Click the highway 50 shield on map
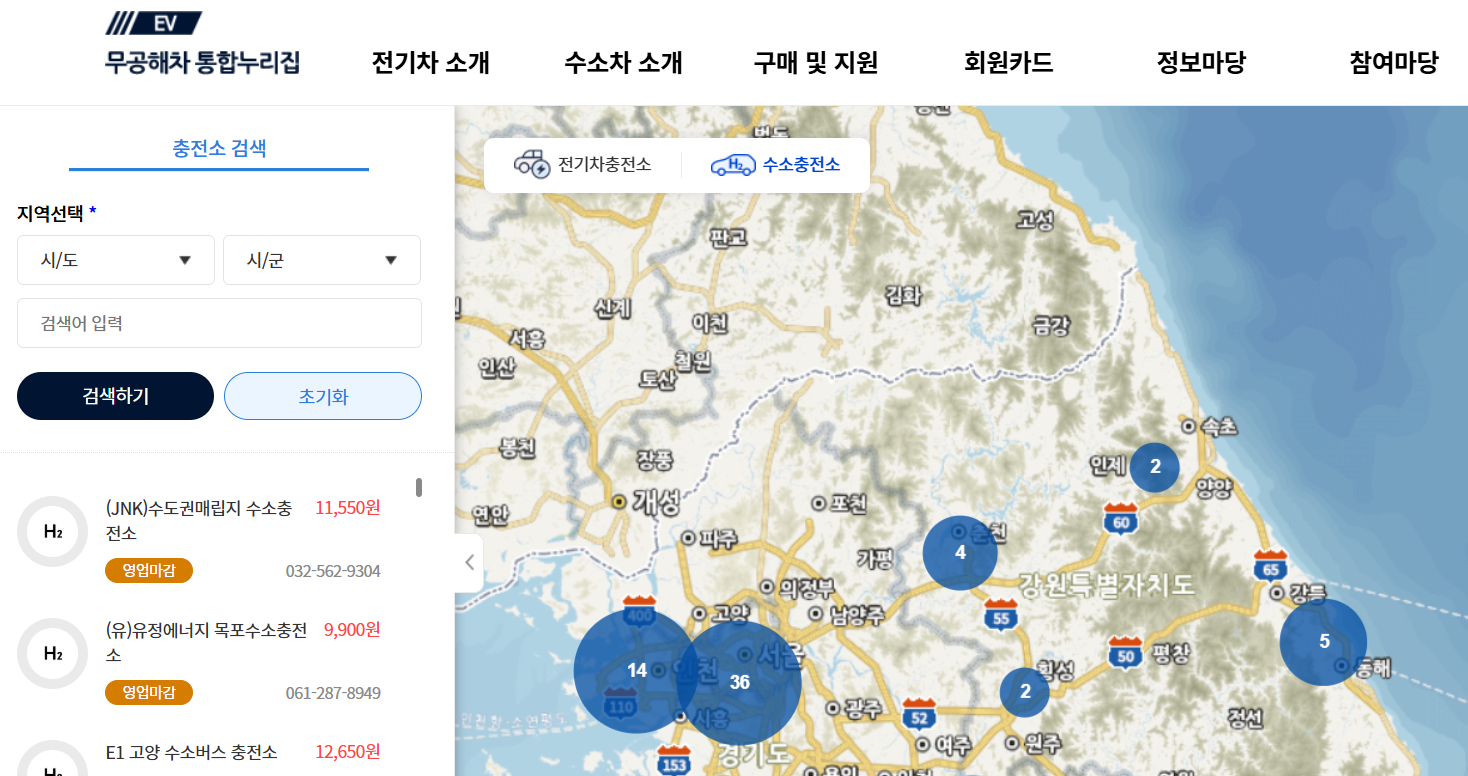The image size is (1468, 776). point(1126,652)
